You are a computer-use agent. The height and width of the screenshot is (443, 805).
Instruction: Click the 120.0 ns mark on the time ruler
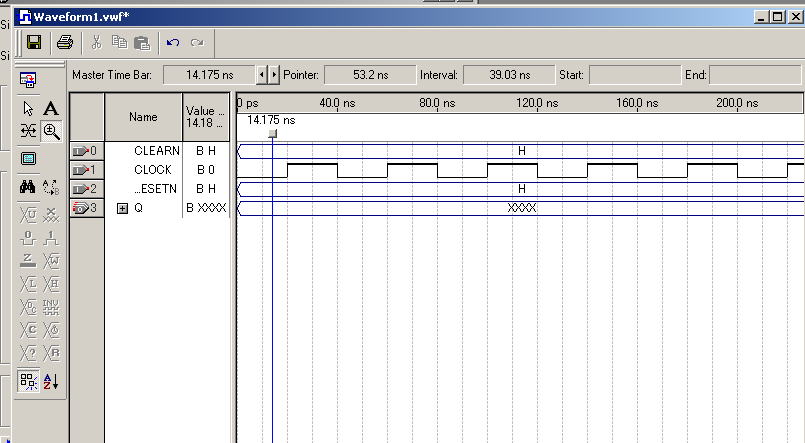click(x=537, y=103)
